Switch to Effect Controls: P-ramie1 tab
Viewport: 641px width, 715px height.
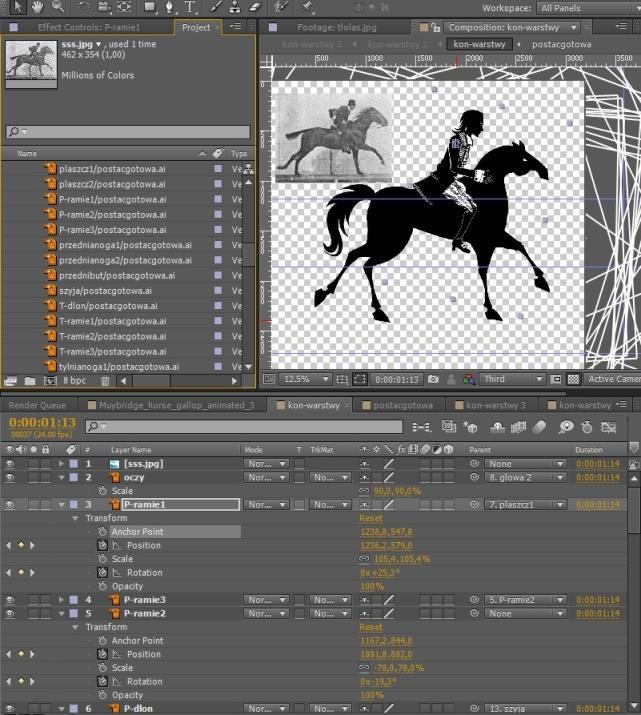pos(89,27)
